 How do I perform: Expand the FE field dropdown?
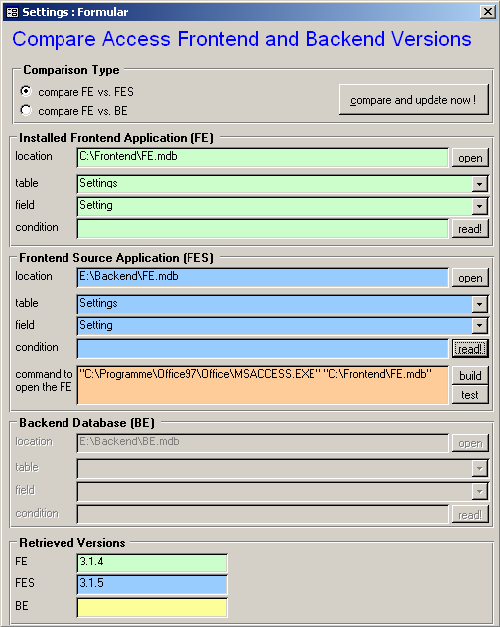[479, 206]
